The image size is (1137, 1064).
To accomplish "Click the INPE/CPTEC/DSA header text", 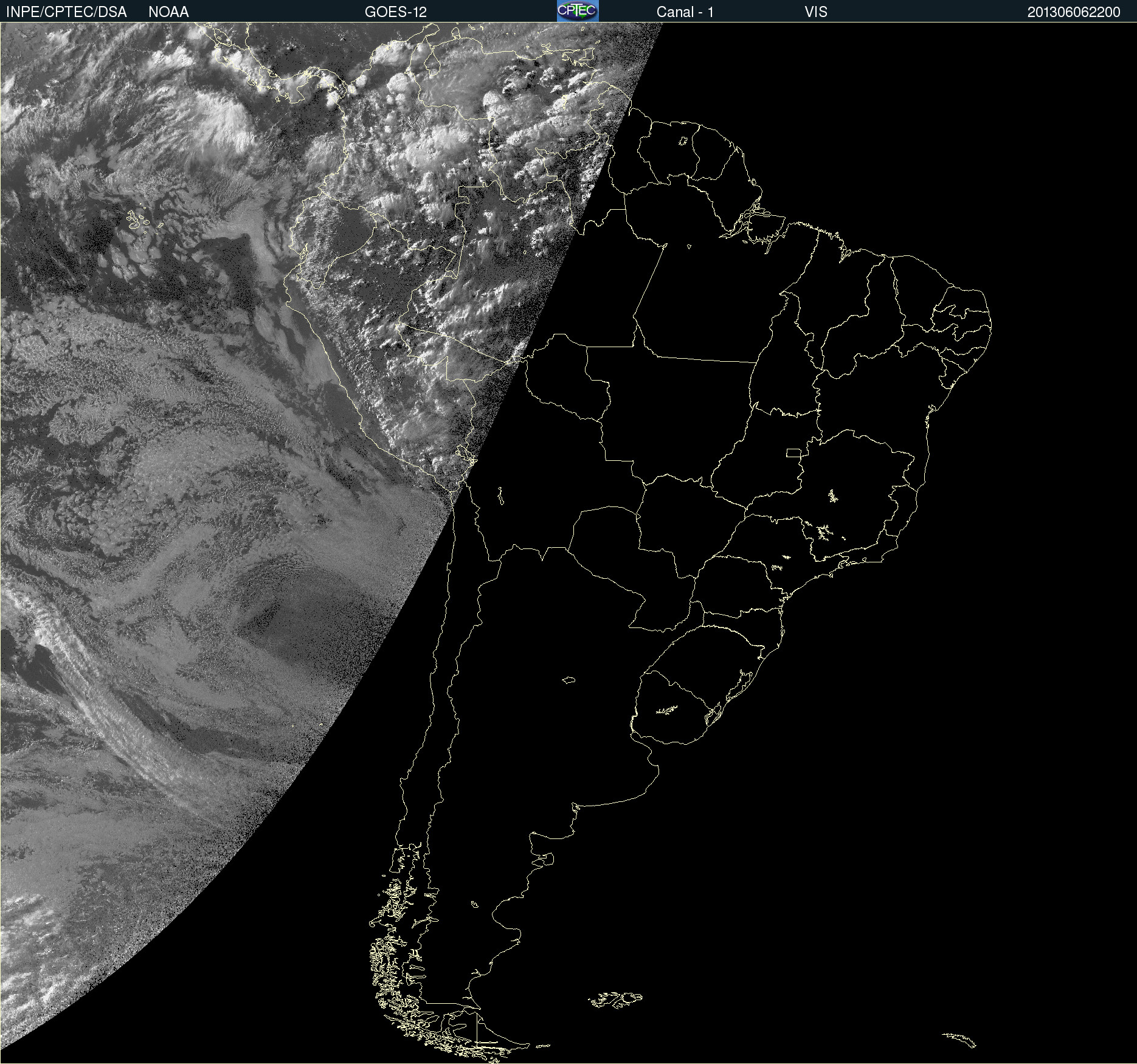I will pos(66,12).
